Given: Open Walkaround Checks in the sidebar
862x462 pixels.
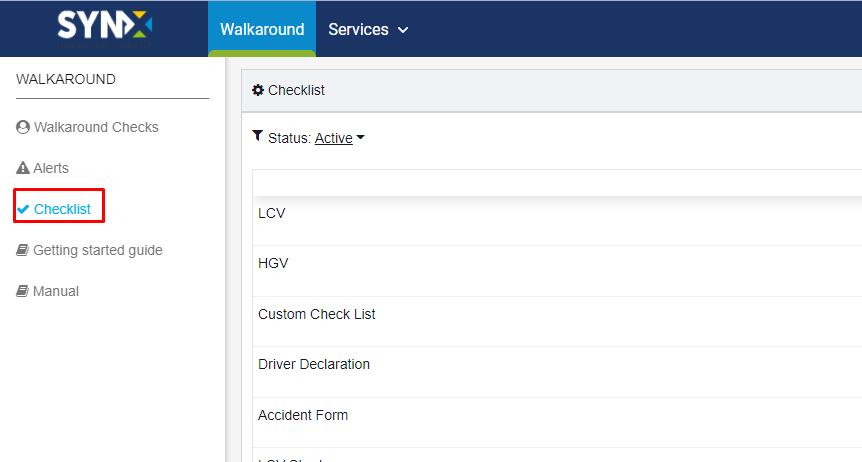Looking at the screenshot, I should [96, 127].
